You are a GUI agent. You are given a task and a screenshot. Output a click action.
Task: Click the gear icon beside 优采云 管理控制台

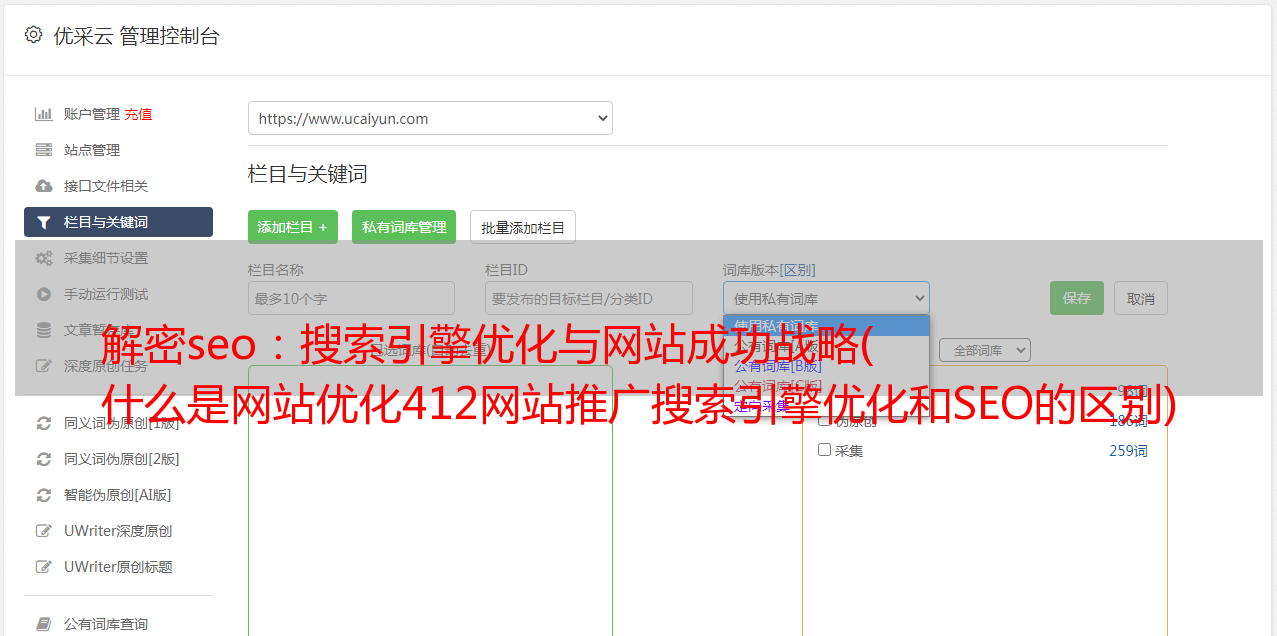(33, 36)
